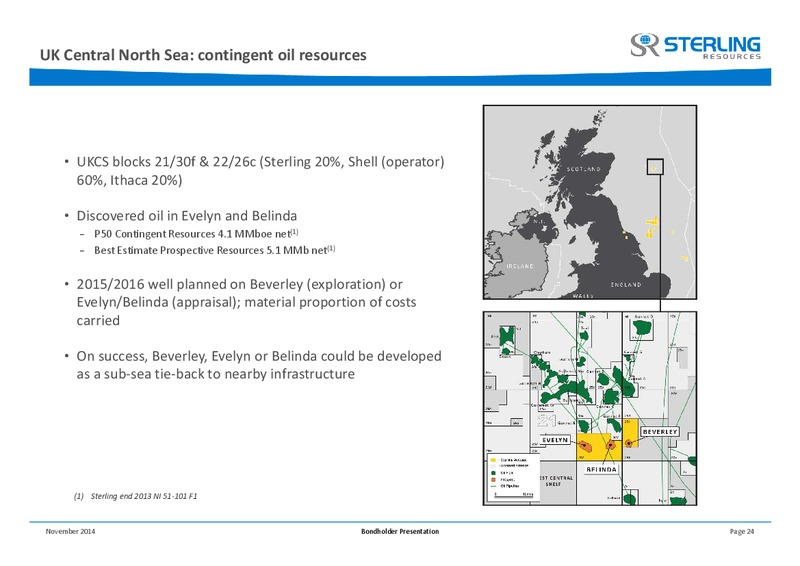This screenshot has width=800, height=566.
Task: Select the '2015/2016 well planned on Beverley' bullet
Action: tap(246, 302)
